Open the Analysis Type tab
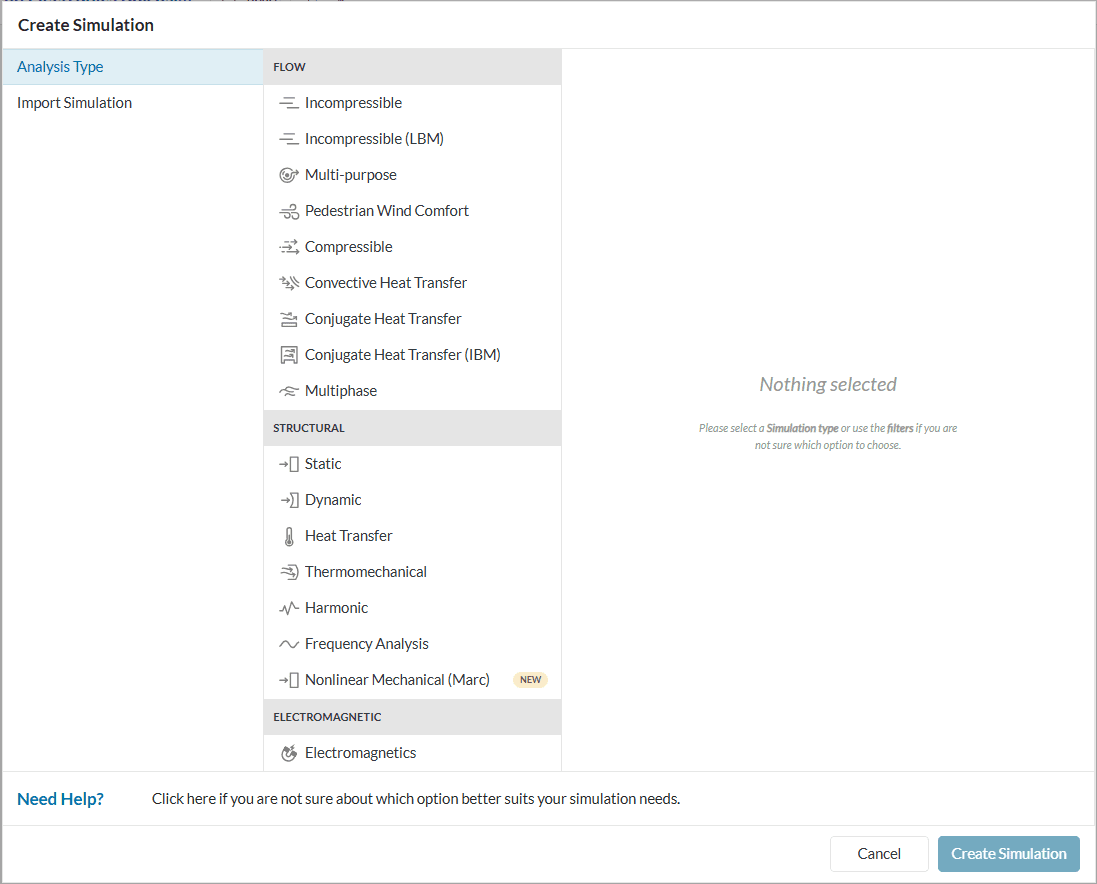 coord(60,67)
